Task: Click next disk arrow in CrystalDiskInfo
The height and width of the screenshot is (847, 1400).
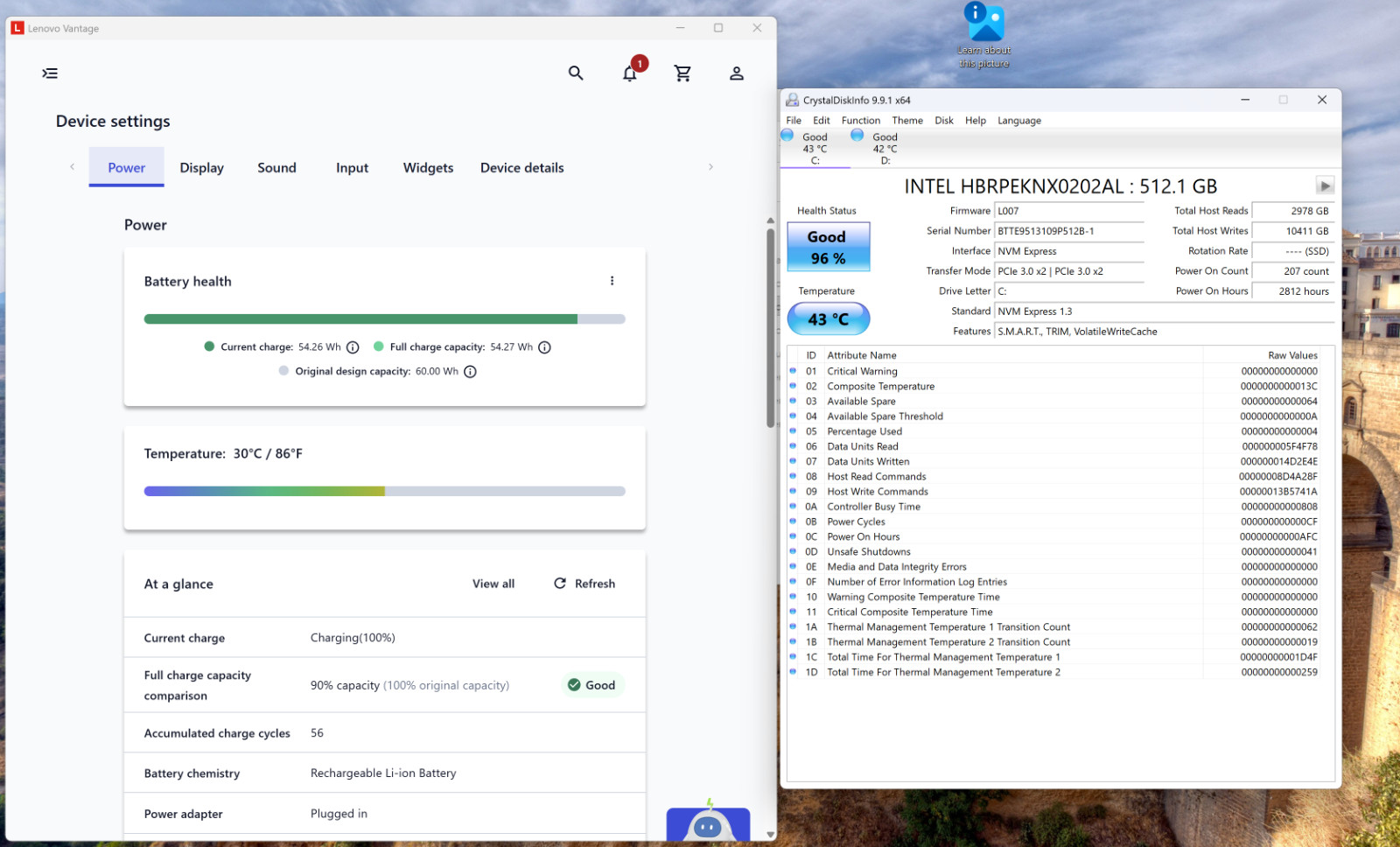Action: (1325, 185)
